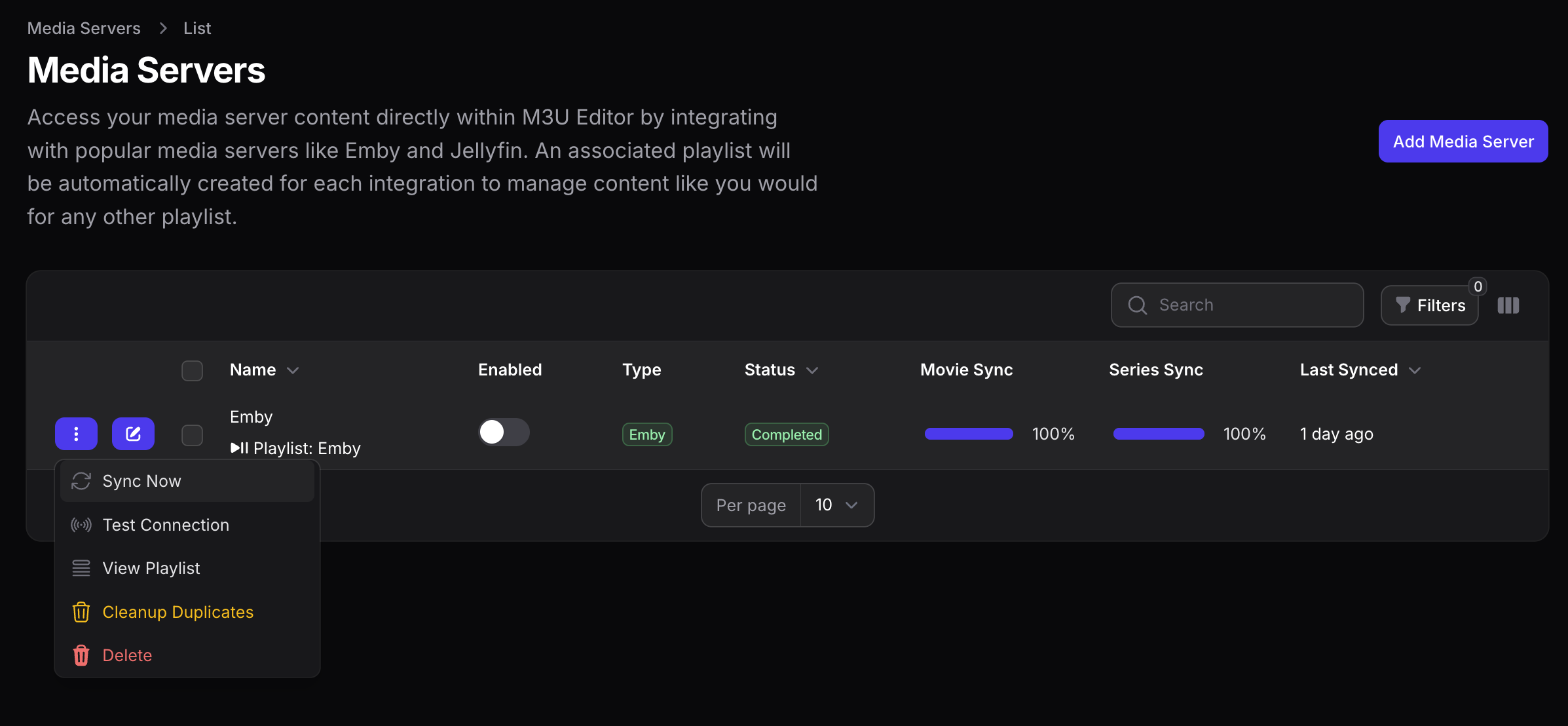This screenshot has height=726, width=1568.
Task: Click the Add Media Server button
Action: point(1463,141)
